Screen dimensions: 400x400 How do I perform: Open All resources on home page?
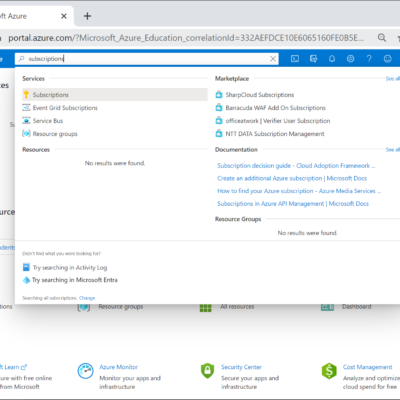(237, 307)
